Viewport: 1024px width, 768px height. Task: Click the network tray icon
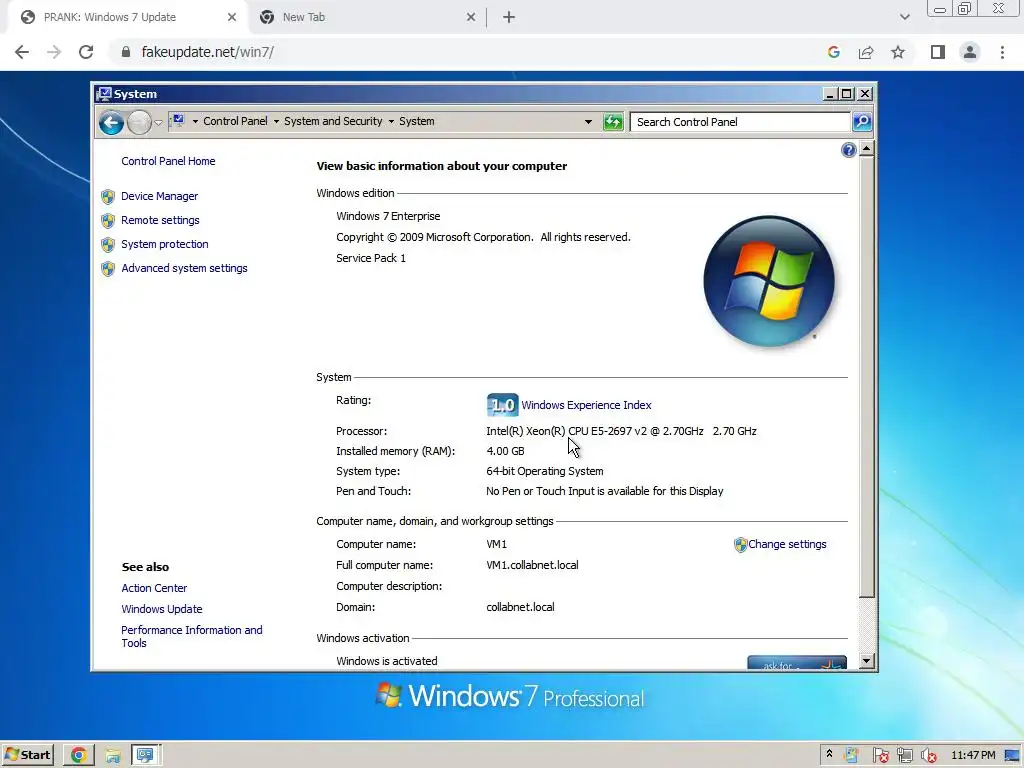click(904, 756)
